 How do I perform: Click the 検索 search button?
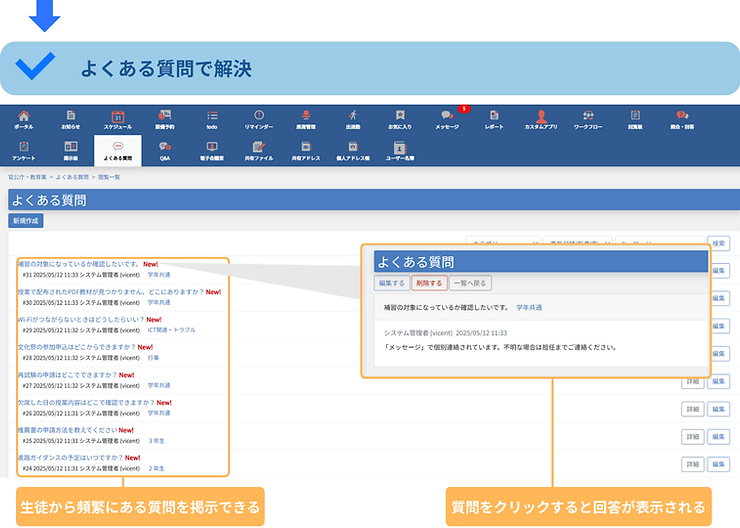tap(718, 243)
